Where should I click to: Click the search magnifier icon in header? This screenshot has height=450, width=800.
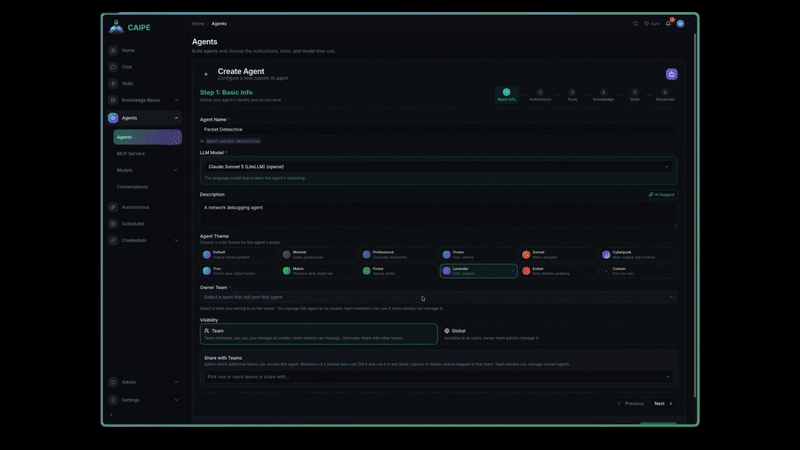pyautogui.click(x=635, y=23)
